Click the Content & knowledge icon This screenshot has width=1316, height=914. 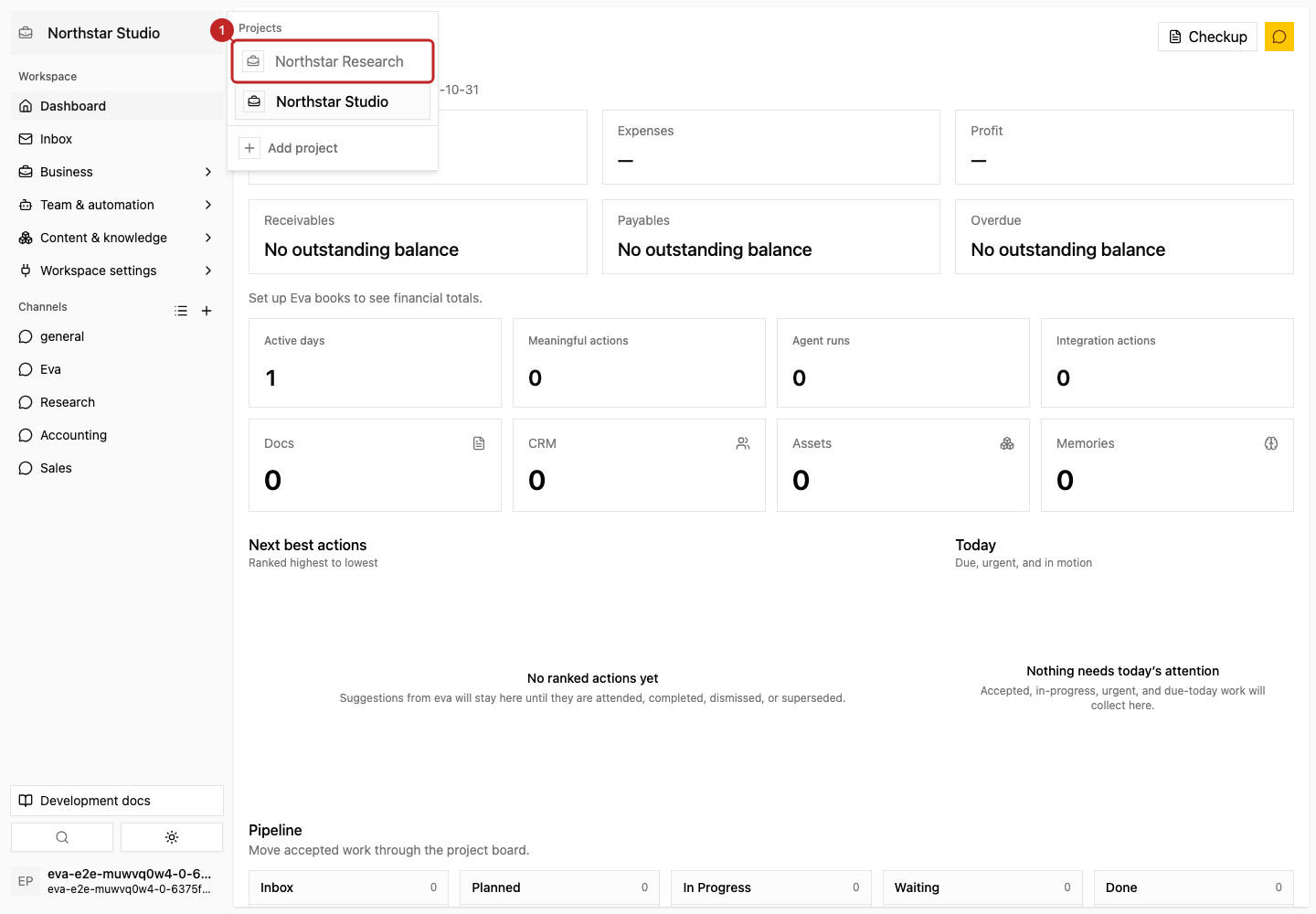(26, 238)
